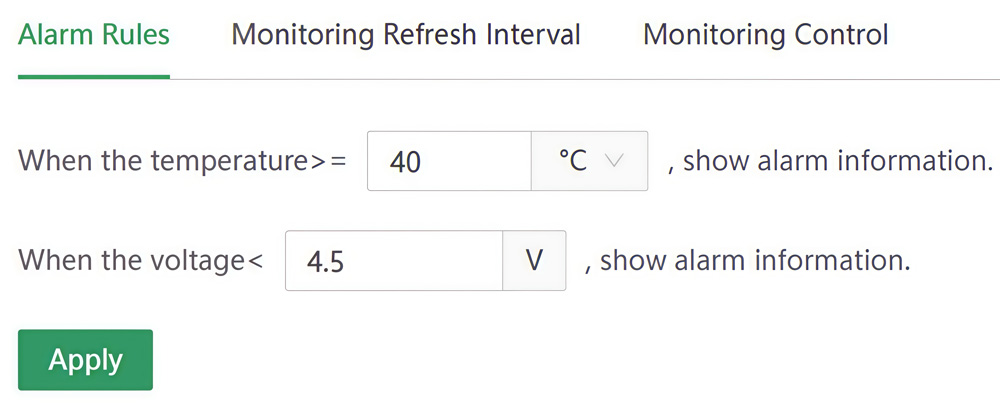Open the Monitoring Refresh Interval tab

point(405,35)
